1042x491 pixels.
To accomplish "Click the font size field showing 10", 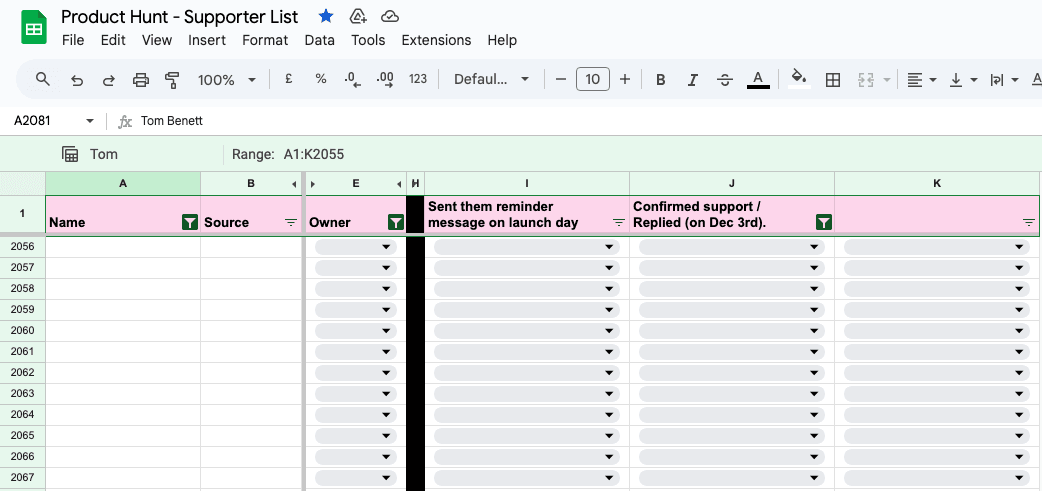I will 593,80.
